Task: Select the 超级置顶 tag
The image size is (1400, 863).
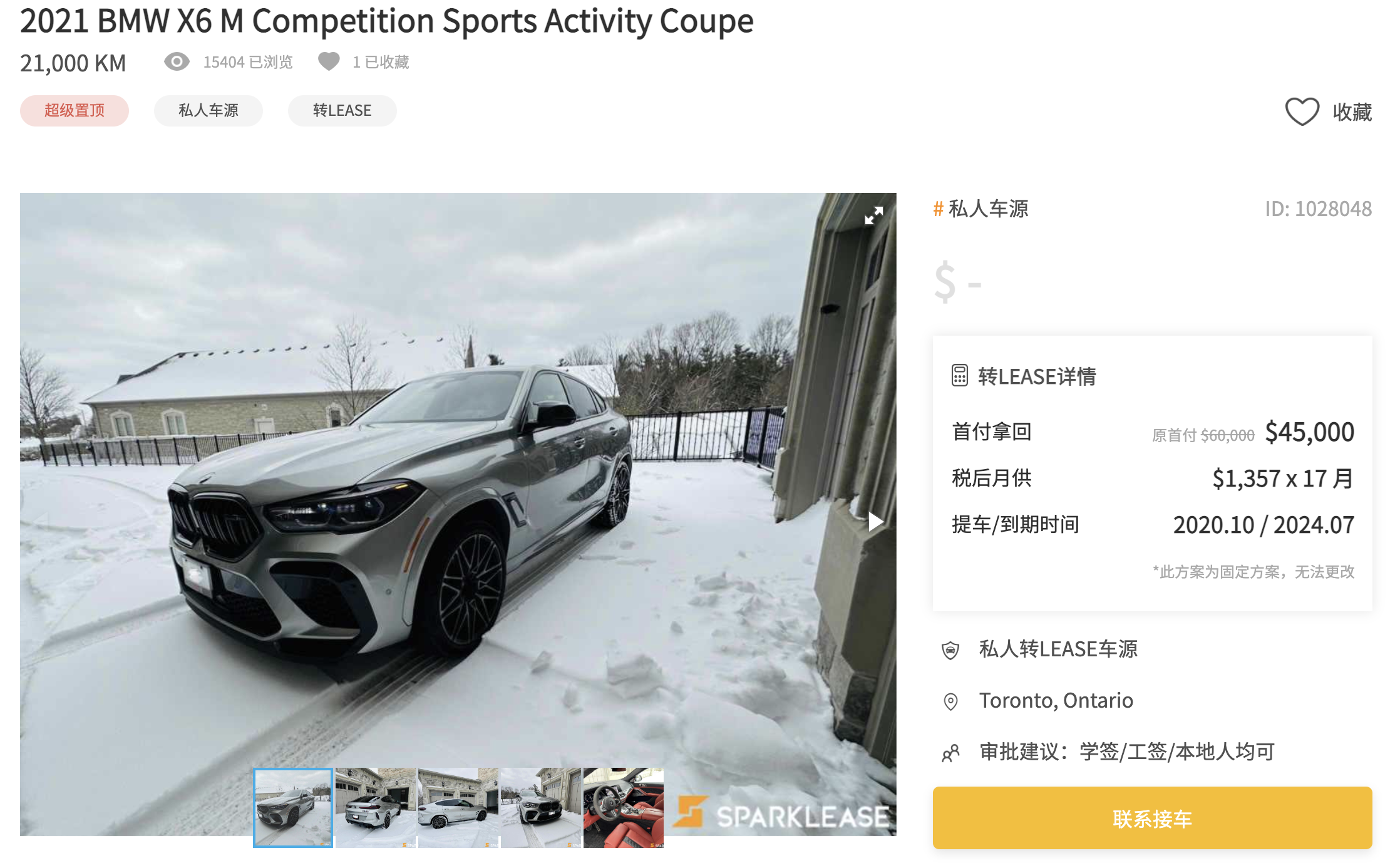Action: click(x=75, y=111)
